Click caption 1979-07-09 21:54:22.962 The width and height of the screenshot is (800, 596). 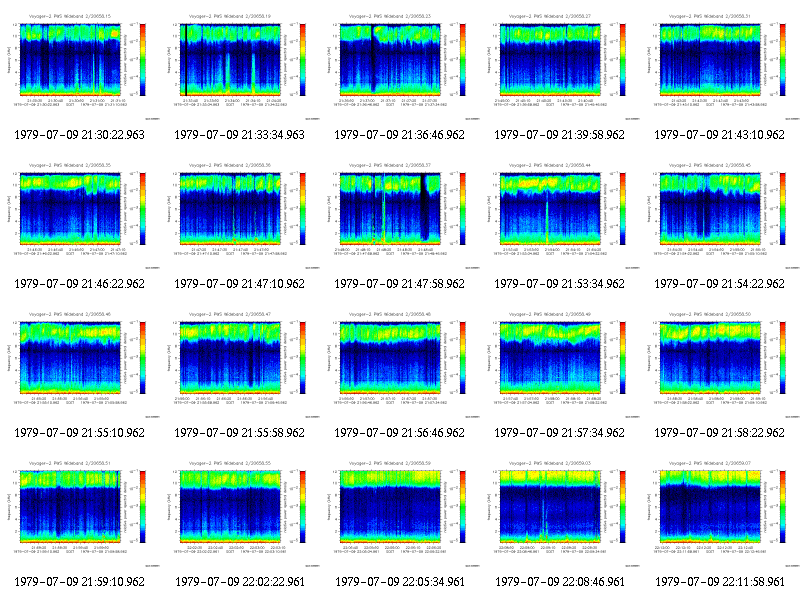[x=719, y=284]
